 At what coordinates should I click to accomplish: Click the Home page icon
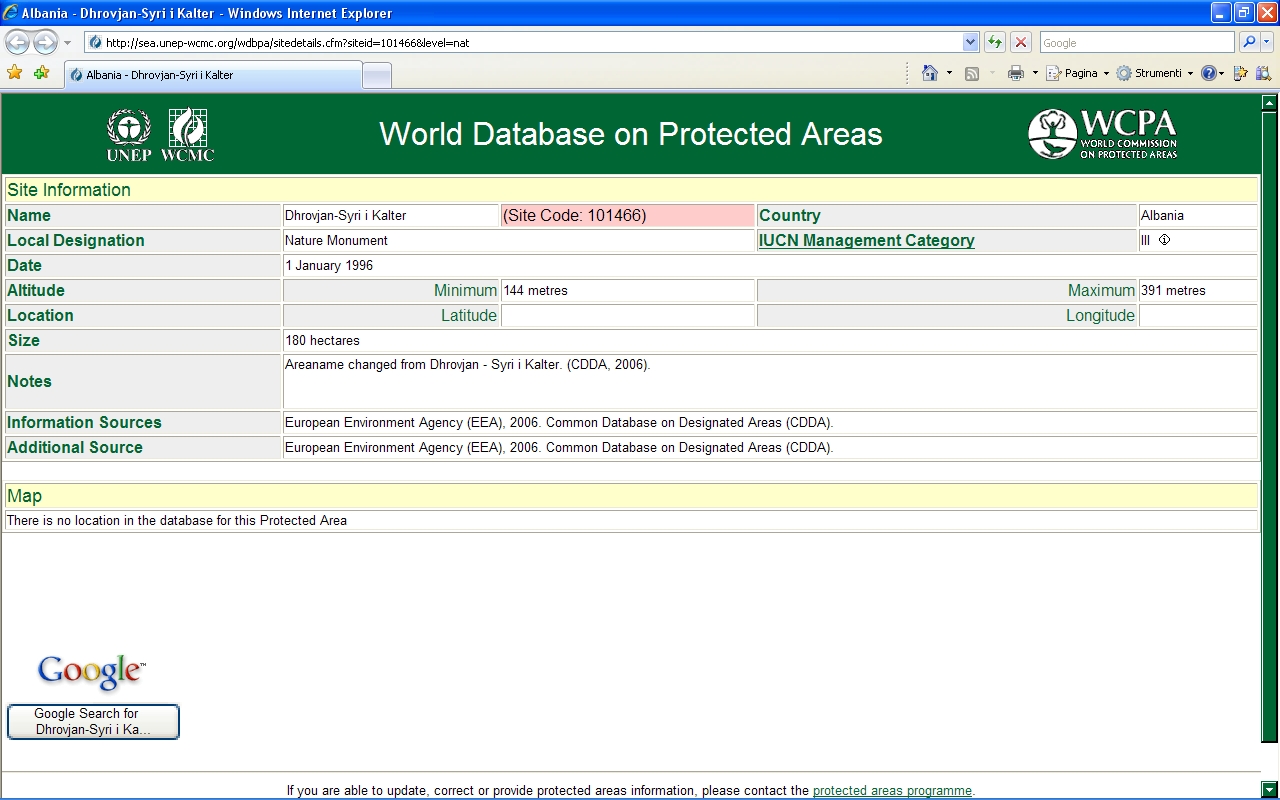930,73
